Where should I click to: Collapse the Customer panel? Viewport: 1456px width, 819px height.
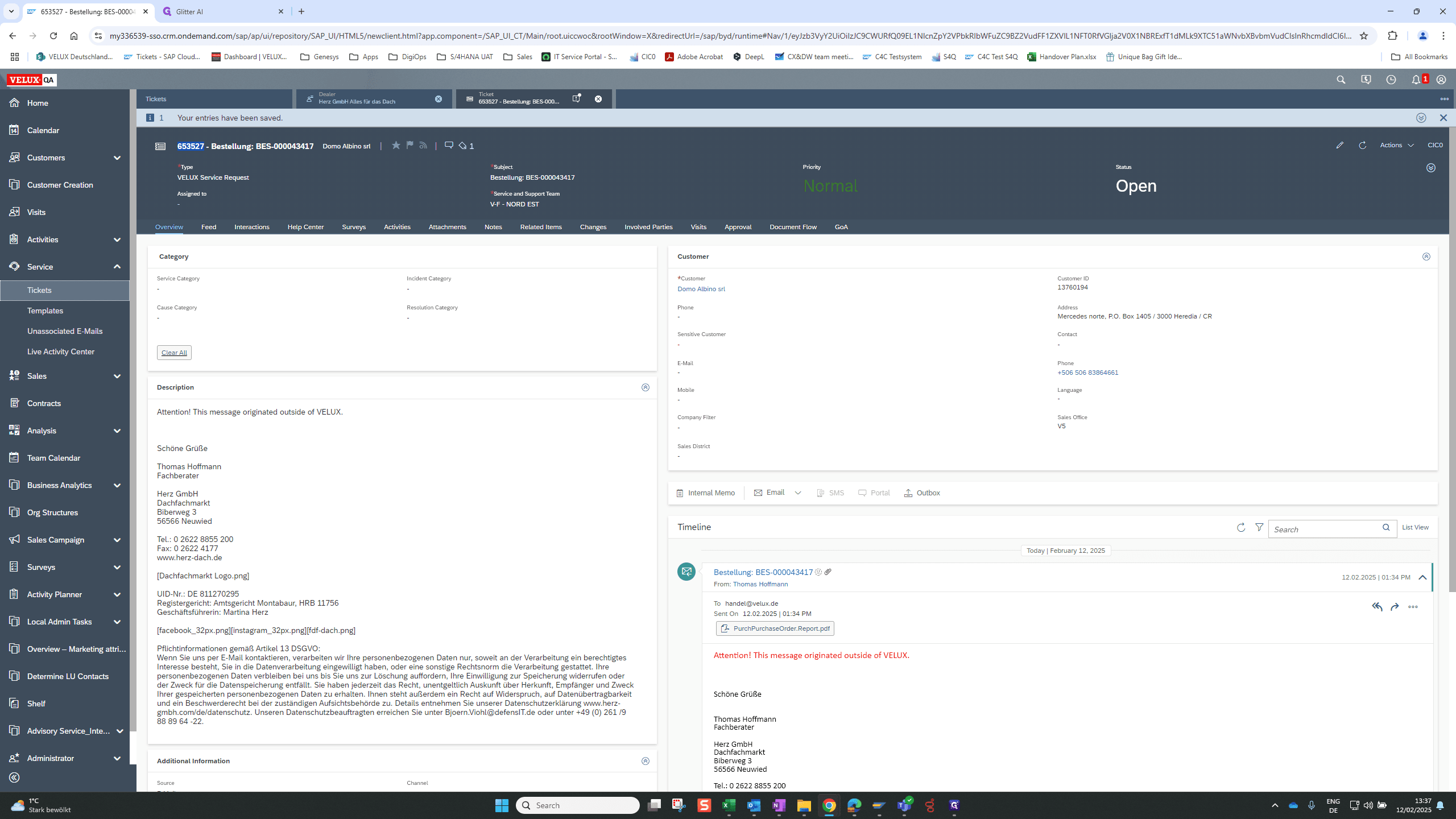1426,257
